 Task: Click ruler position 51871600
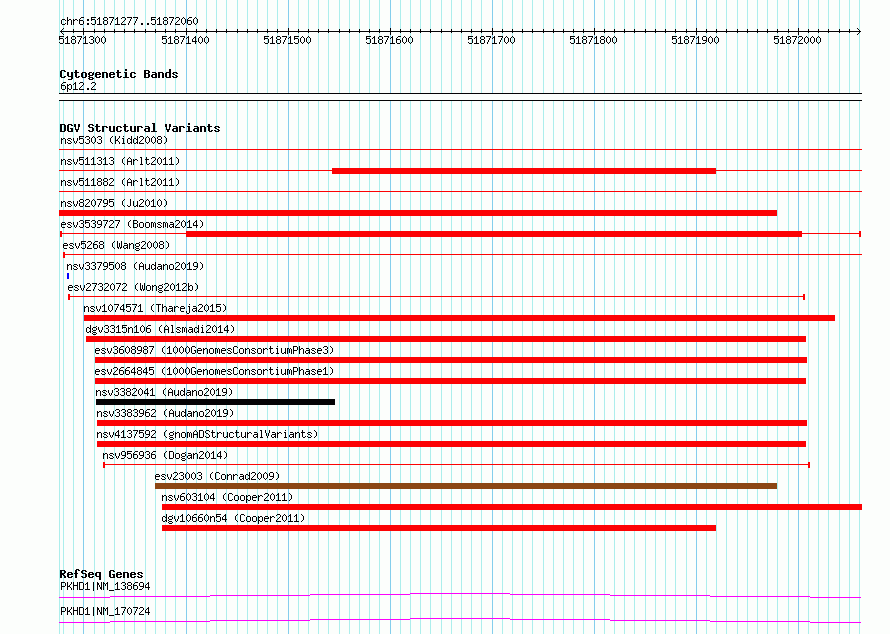[x=389, y=40]
